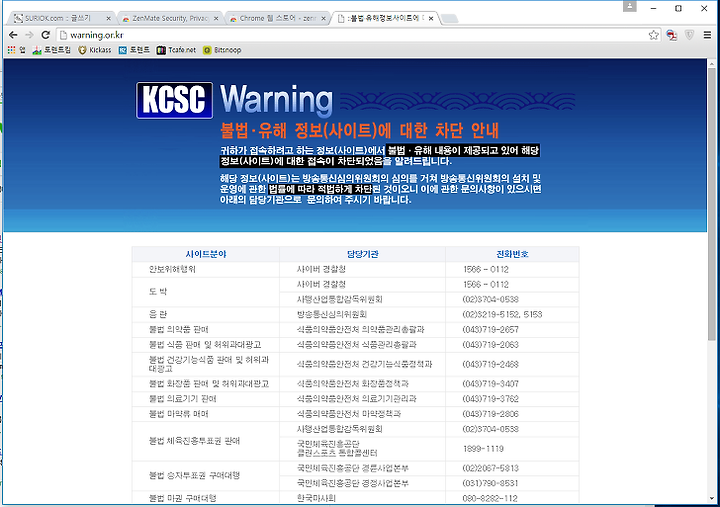720x507 pixels.
Task: Go back using the browser back arrow
Action: pos(13,35)
